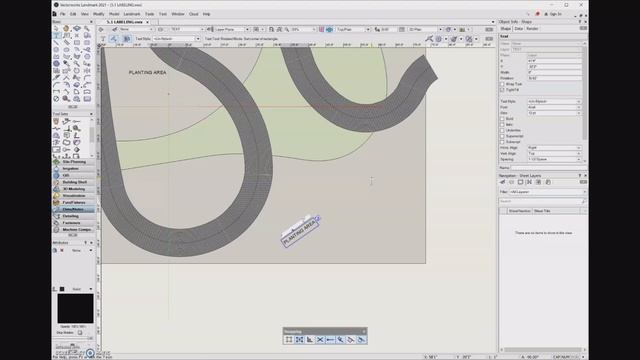Open Irrigation tool set
The image size is (640, 360).
[73, 169]
